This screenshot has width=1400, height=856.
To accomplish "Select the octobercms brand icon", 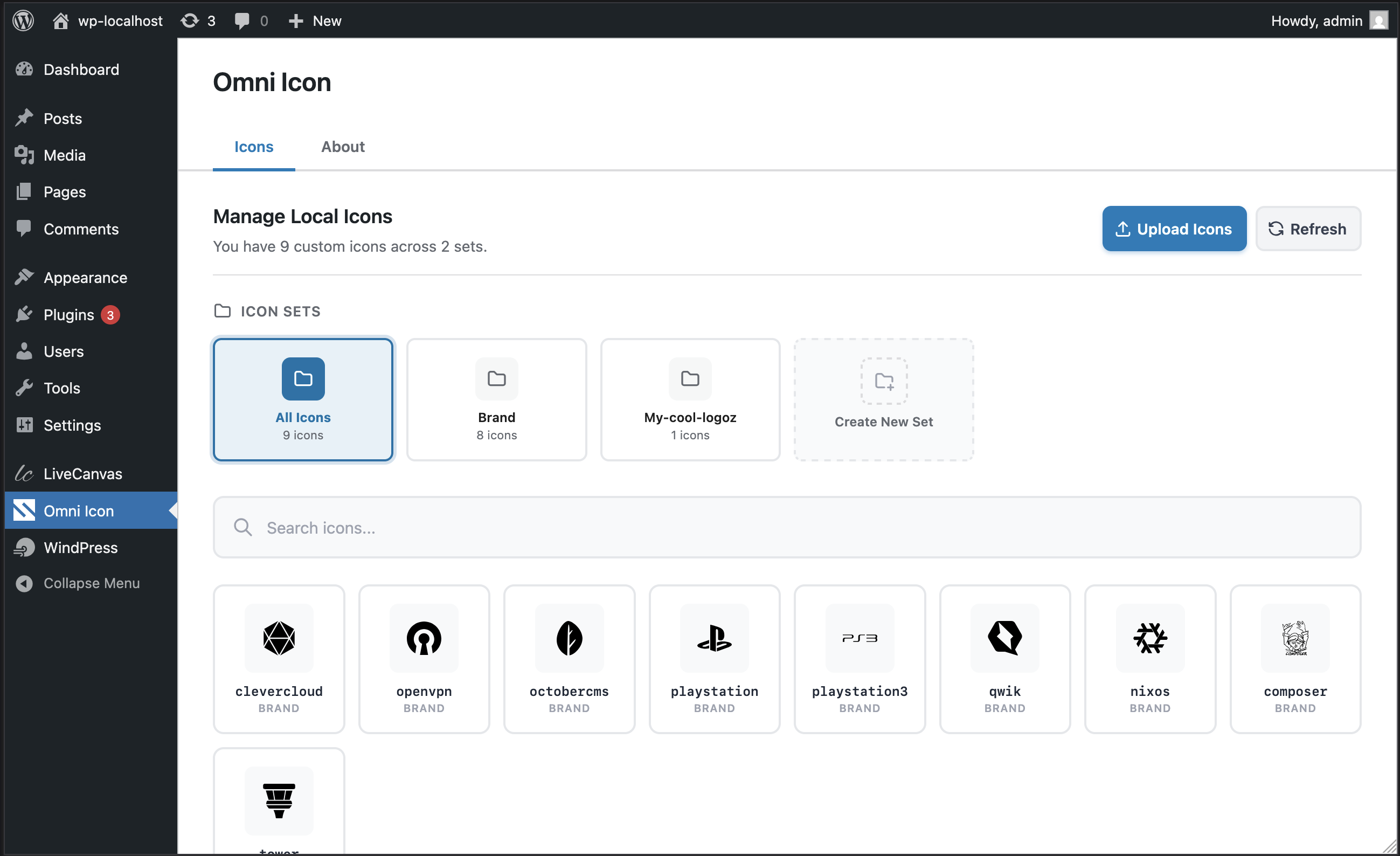I will tap(569, 659).
